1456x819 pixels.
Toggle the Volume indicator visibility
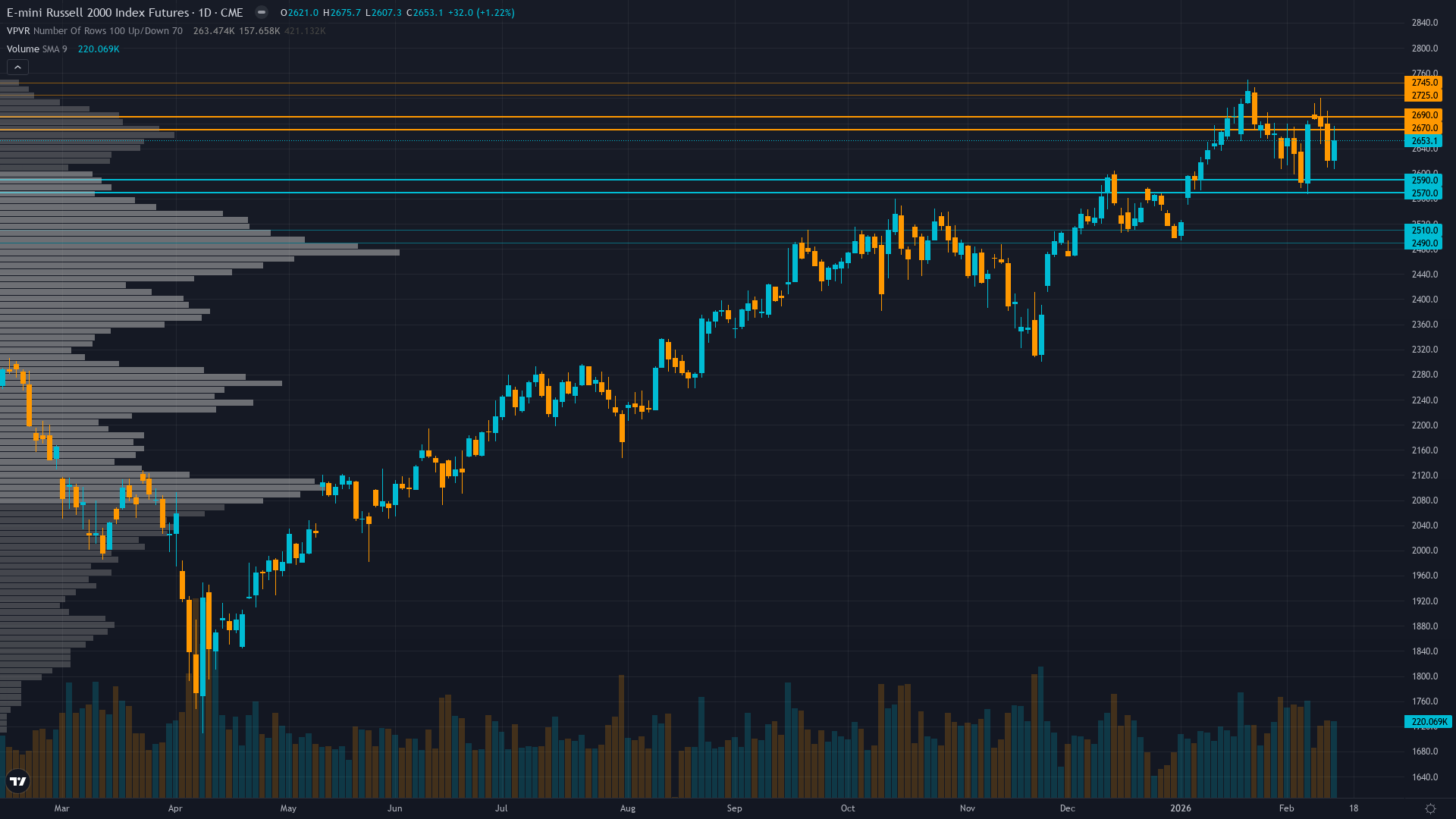[23, 49]
